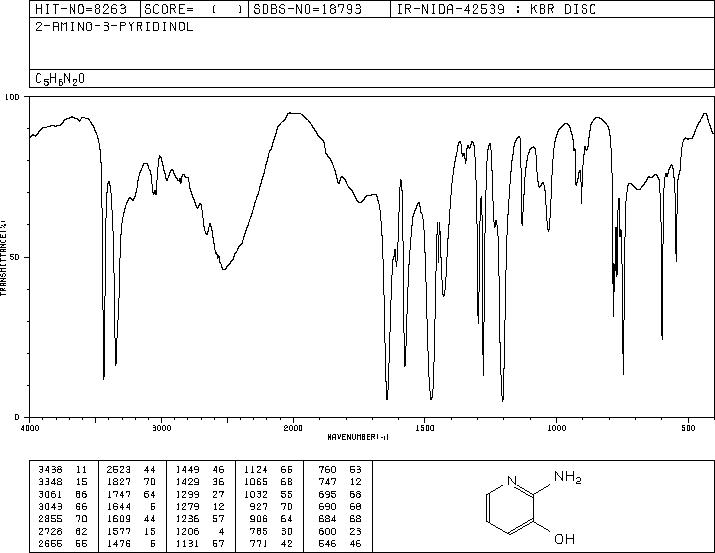Select peak table entry 1279
715x553 pixels.
(x=187, y=506)
